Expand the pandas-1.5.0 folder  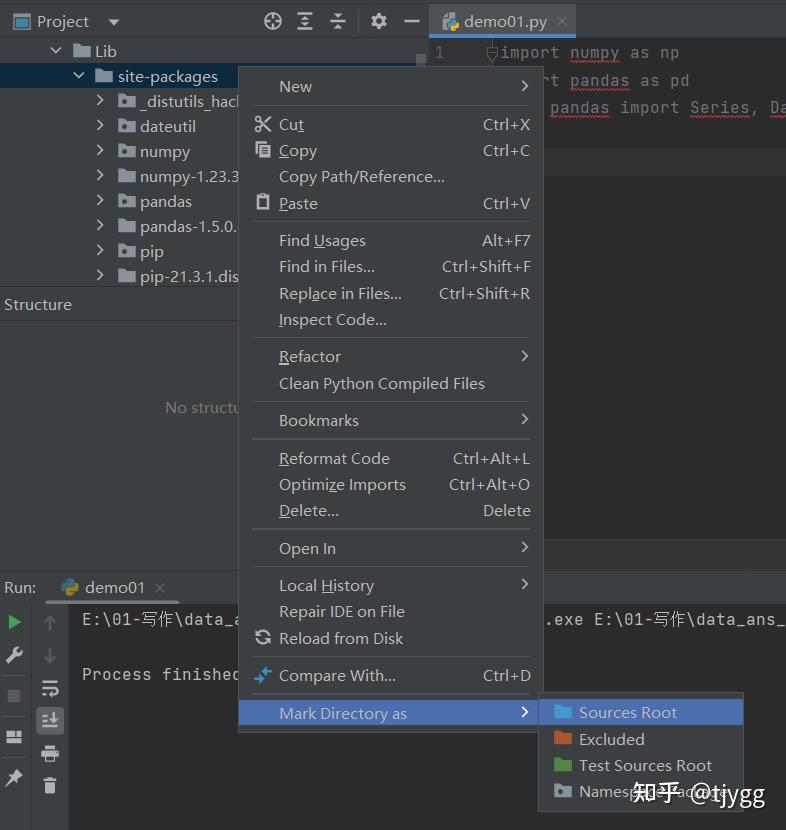pos(100,225)
